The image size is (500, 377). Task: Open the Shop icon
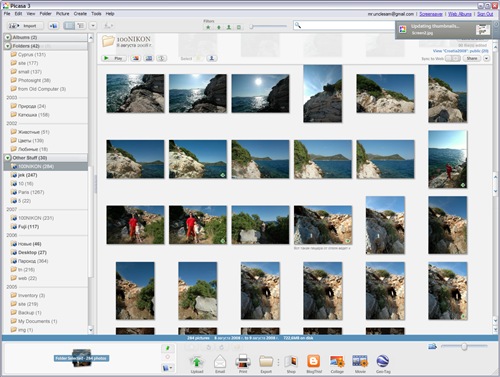coord(291,362)
